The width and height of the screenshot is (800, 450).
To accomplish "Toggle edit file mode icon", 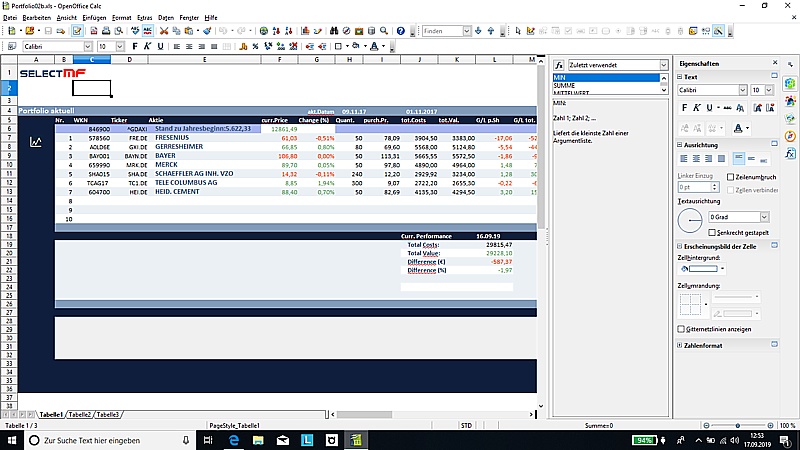I will 77,31.
